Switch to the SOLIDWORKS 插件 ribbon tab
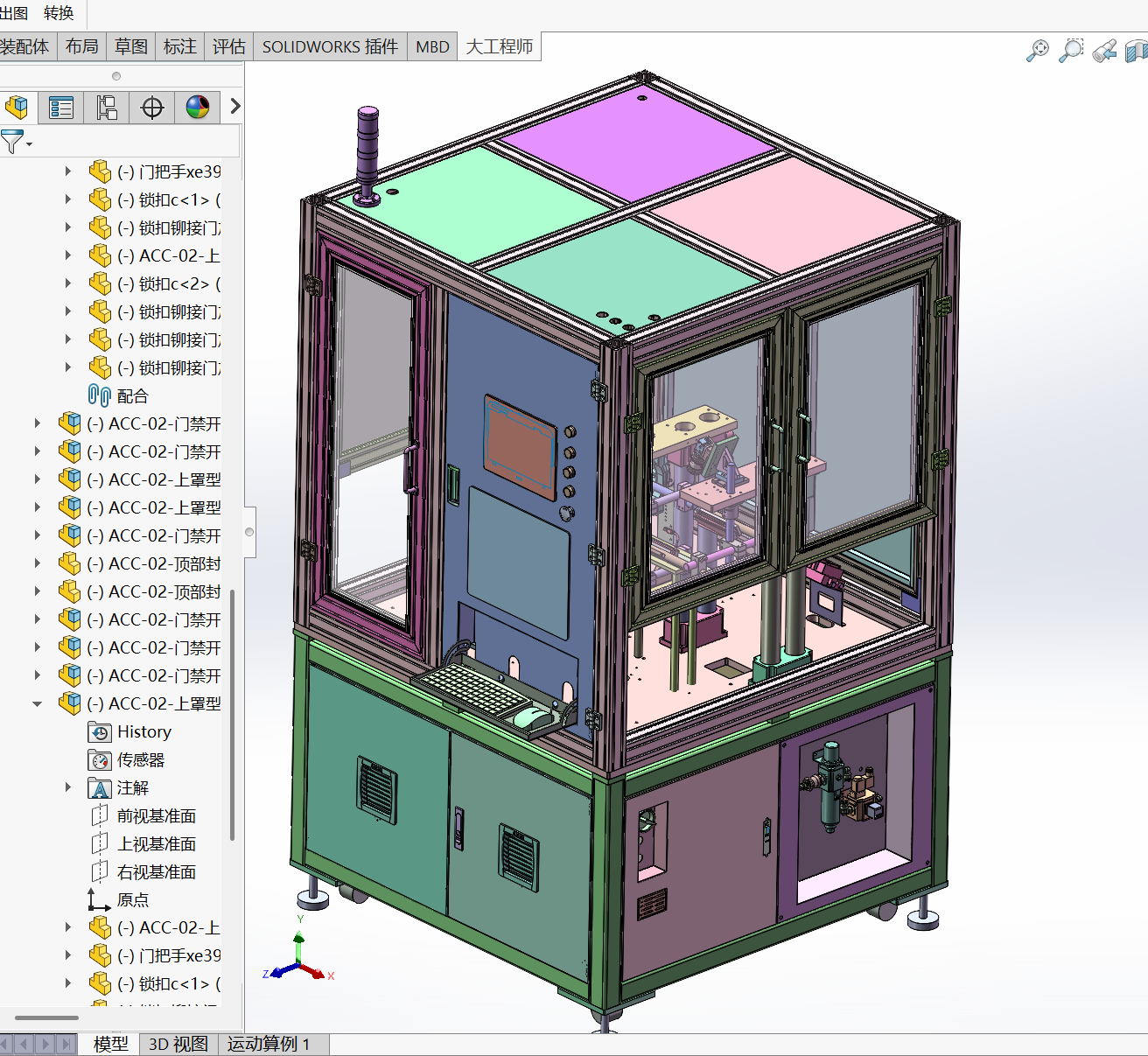Screen dimensions: 1148x1056 (330, 46)
